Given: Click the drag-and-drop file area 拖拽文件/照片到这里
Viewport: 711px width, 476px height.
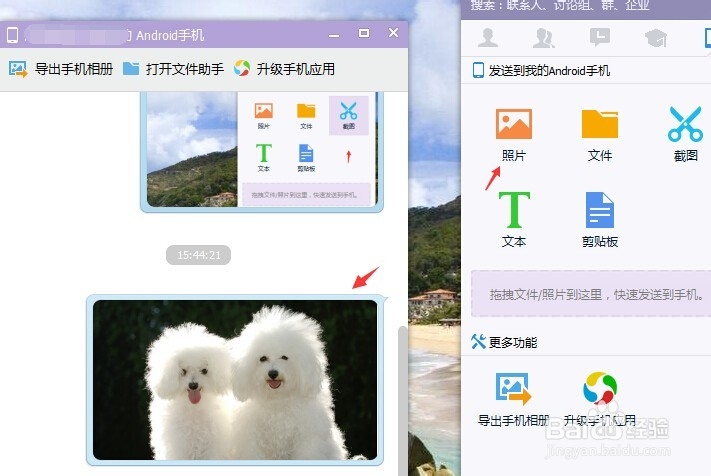Looking at the screenshot, I should click(x=591, y=294).
